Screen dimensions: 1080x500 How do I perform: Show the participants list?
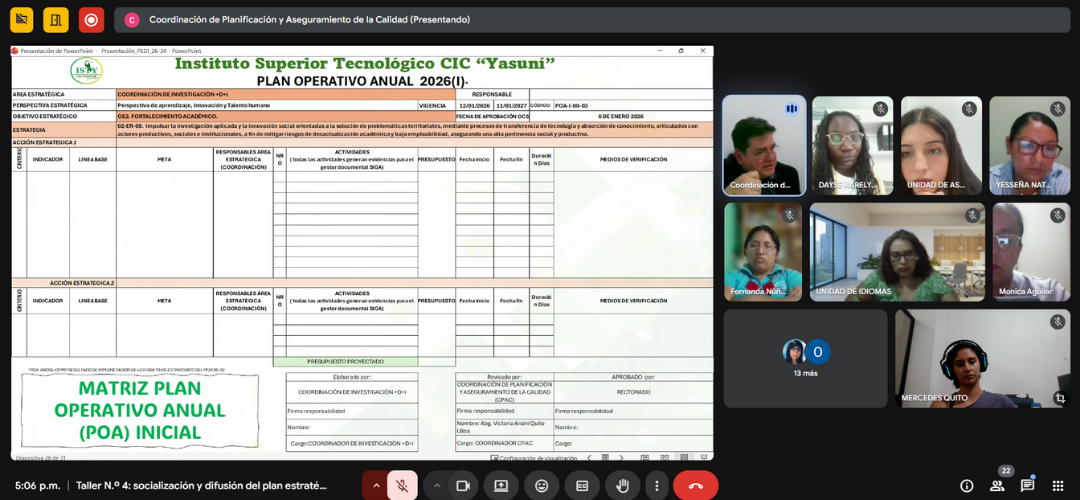coord(997,485)
